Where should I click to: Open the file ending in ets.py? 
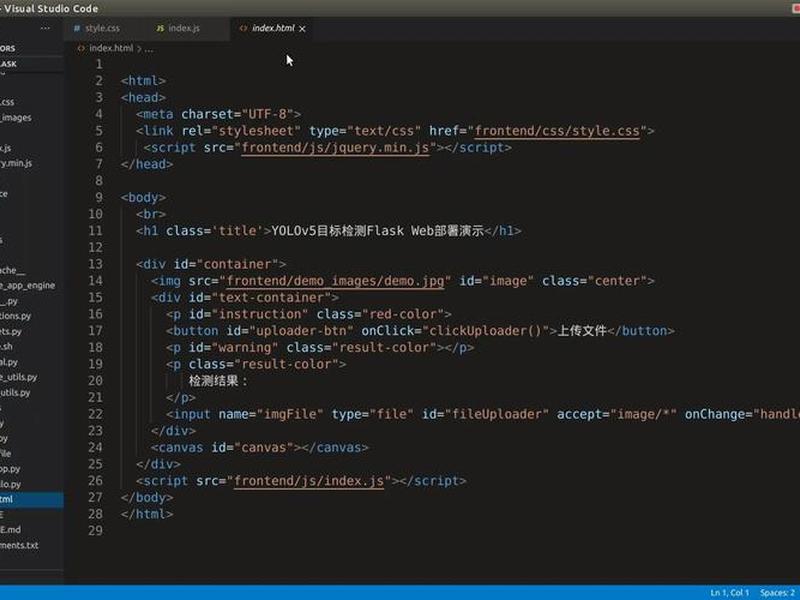tap(11, 331)
